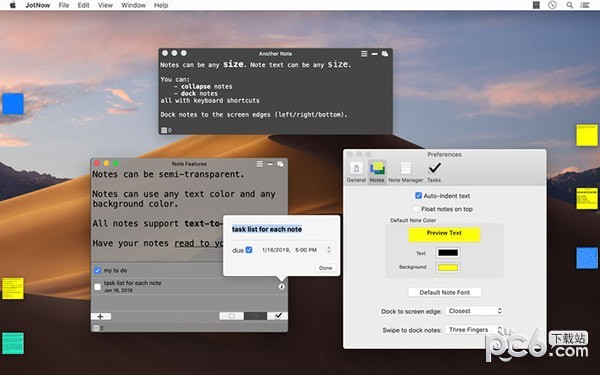Click the checkmark filter in the task bar
The width and height of the screenshot is (600, 375).
(278, 316)
